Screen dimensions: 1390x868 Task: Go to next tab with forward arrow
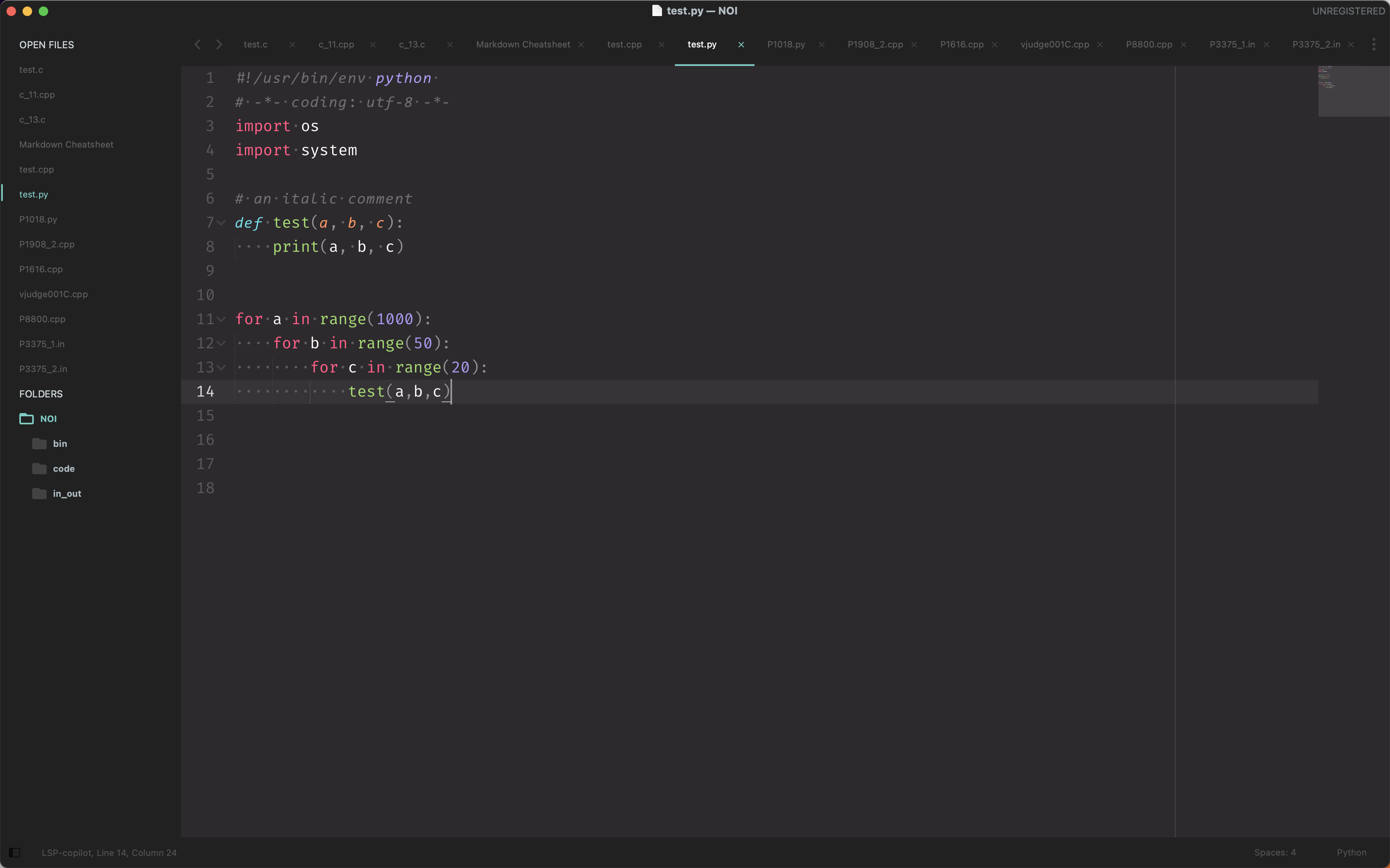pyautogui.click(x=219, y=44)
